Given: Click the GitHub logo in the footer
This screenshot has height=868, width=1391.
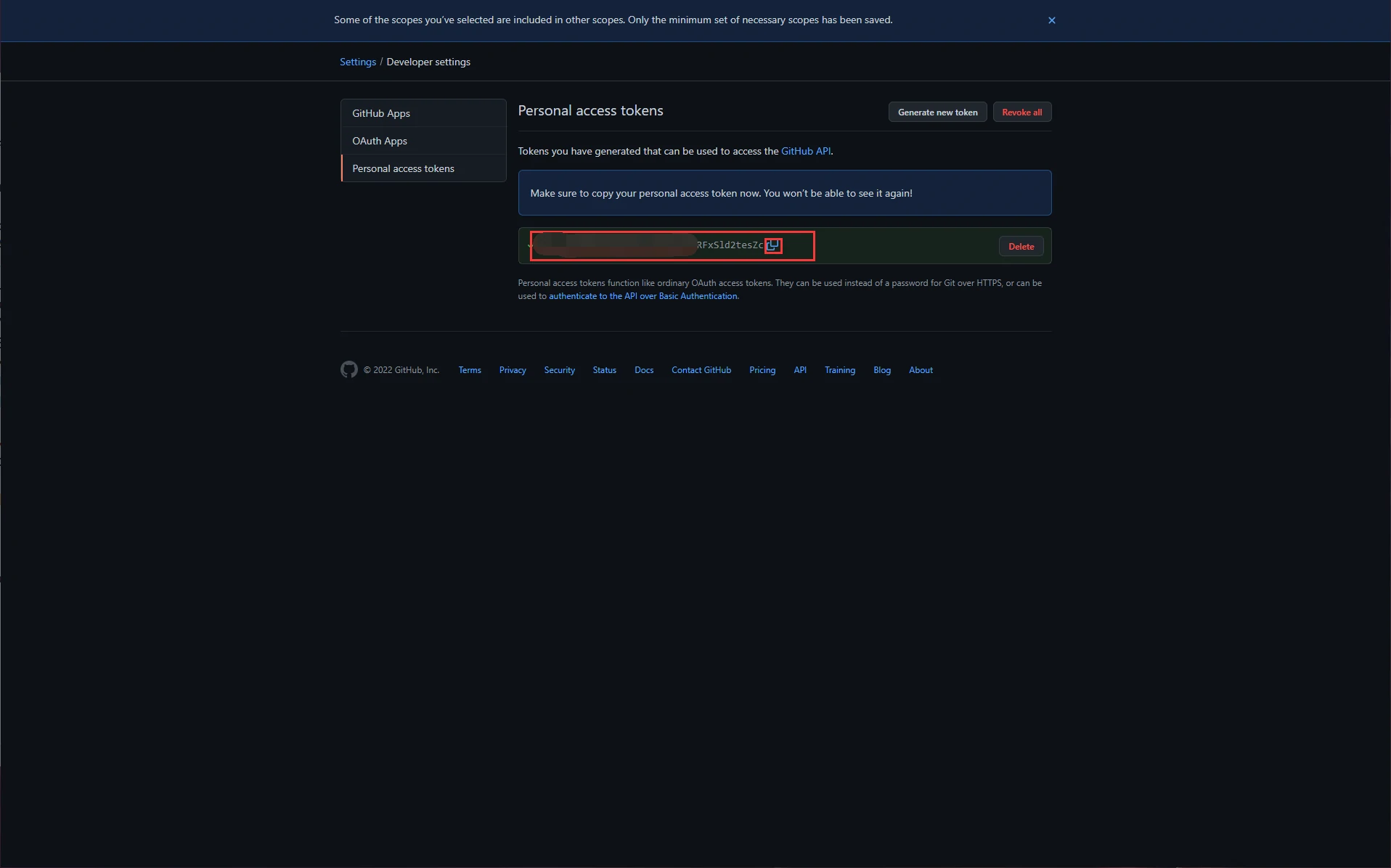Looking at the screenshot, I should pos(349,370).
